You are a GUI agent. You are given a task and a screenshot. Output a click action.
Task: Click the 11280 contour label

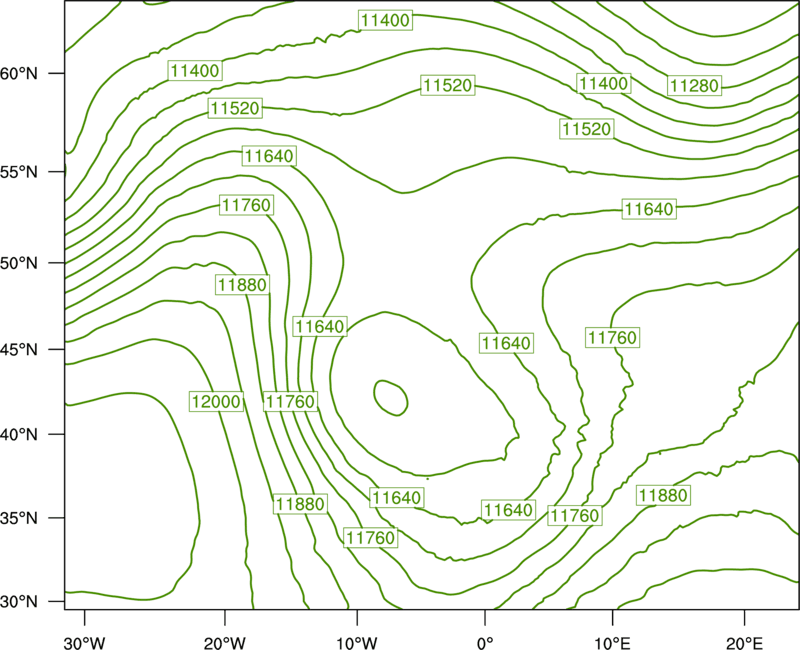click(x=694, y=86)
